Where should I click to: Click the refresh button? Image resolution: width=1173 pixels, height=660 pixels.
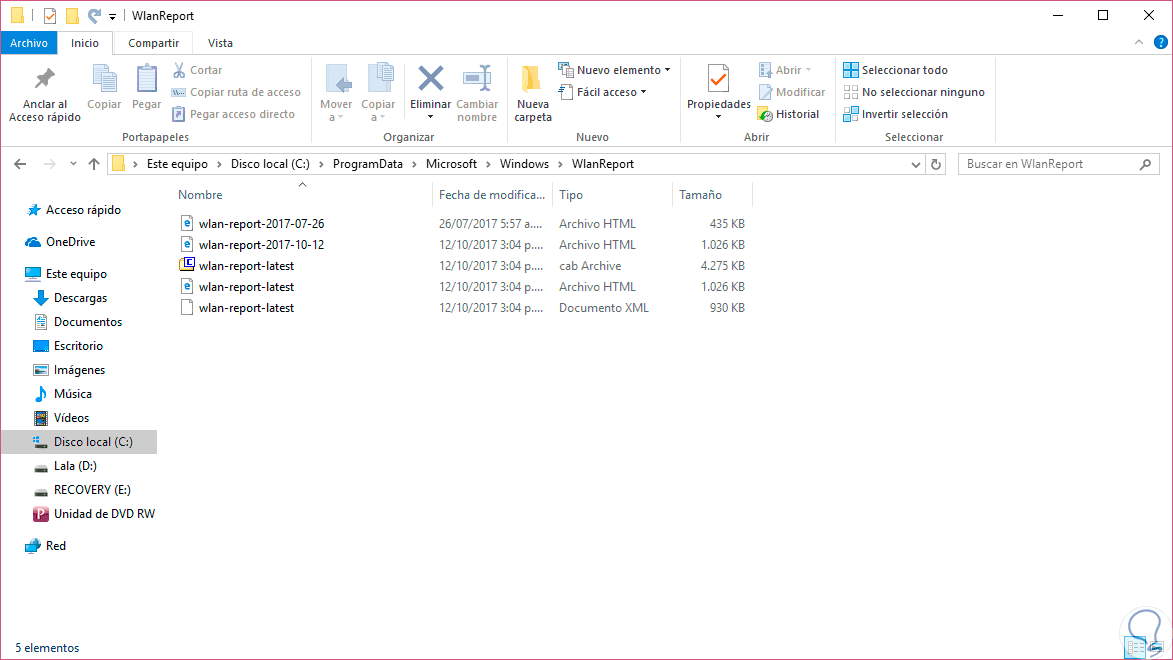click(x=936, y=165)
